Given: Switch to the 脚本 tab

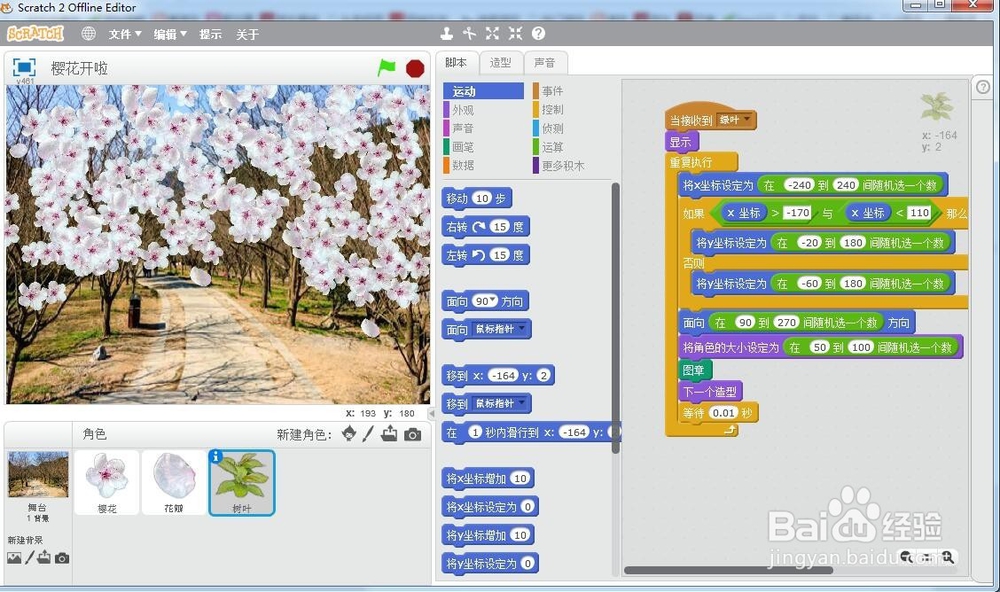Looking at the screenshot, I should tap(456, 63).
